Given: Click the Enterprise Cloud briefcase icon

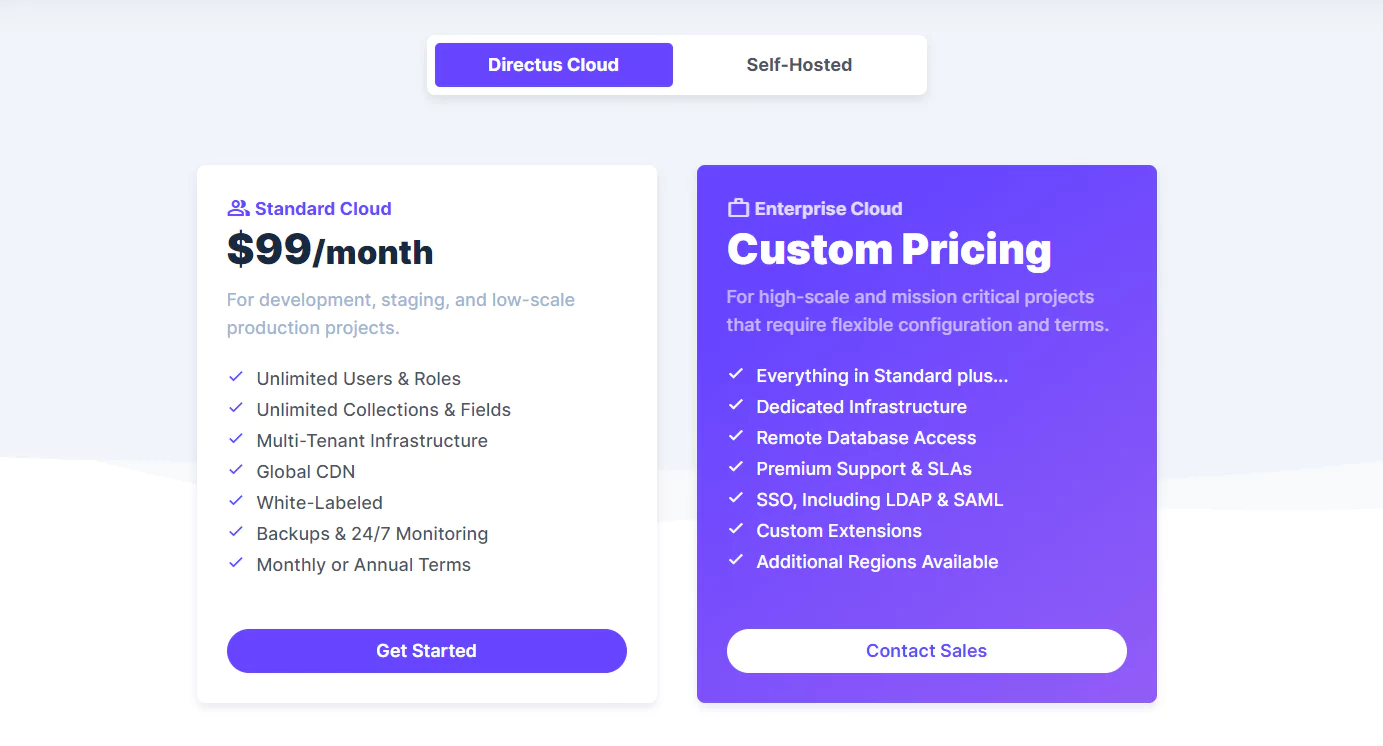Looking at the screenshot, I should click(x=738, y=208).
